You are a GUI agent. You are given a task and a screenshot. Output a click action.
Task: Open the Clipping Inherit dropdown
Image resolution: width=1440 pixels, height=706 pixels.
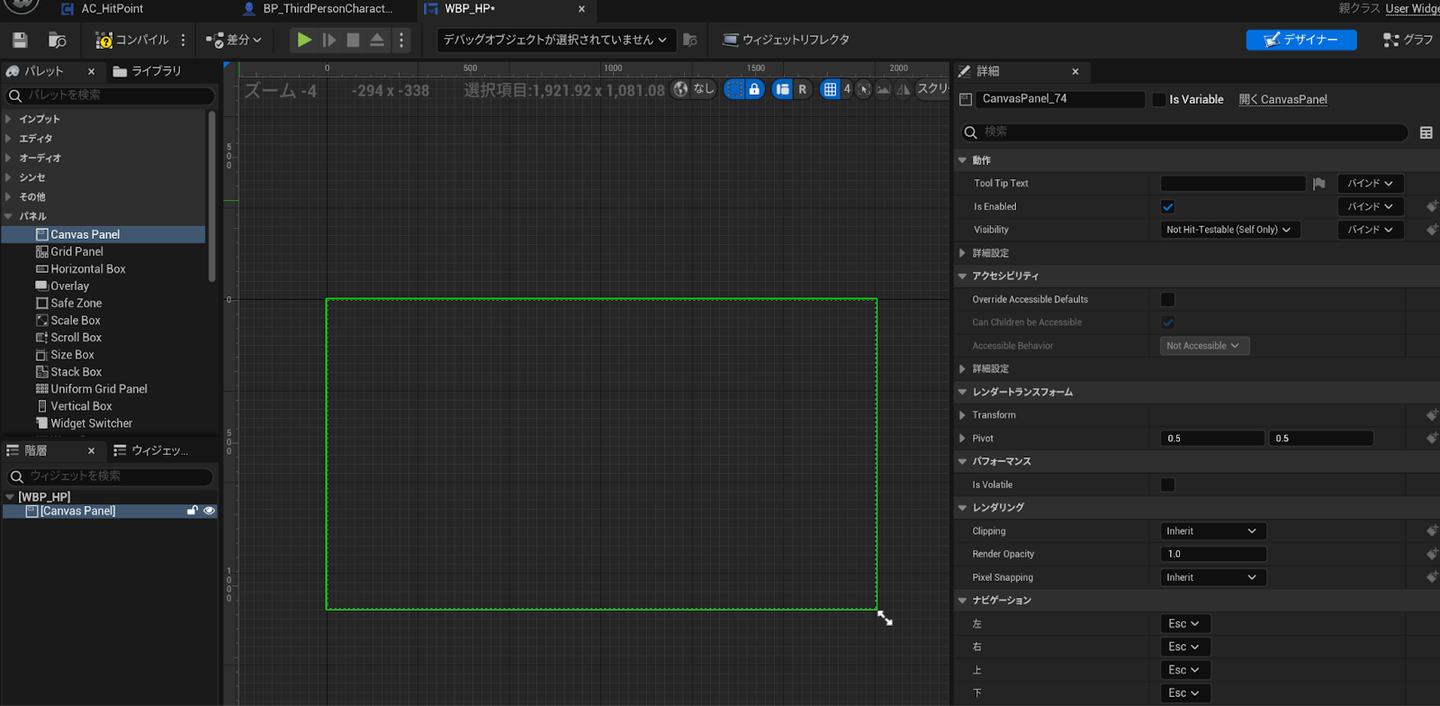coord(1212,531)
